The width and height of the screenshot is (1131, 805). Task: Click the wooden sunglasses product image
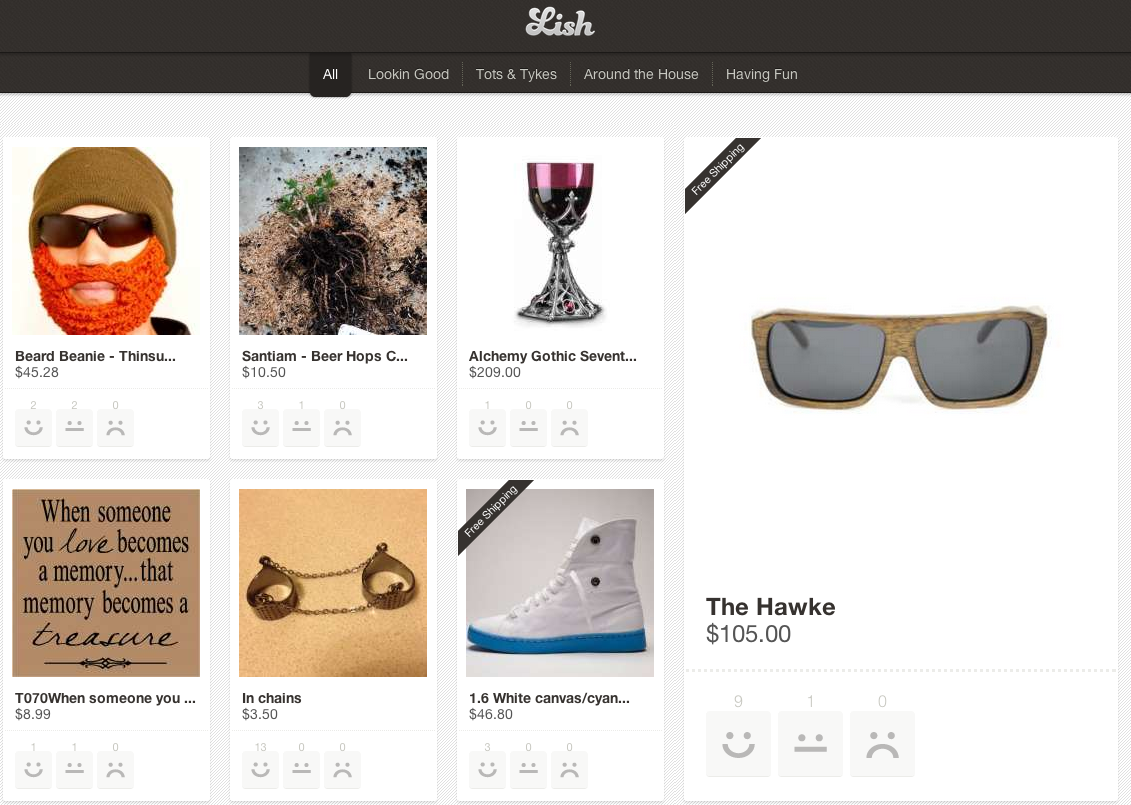[x=899, y=356]
